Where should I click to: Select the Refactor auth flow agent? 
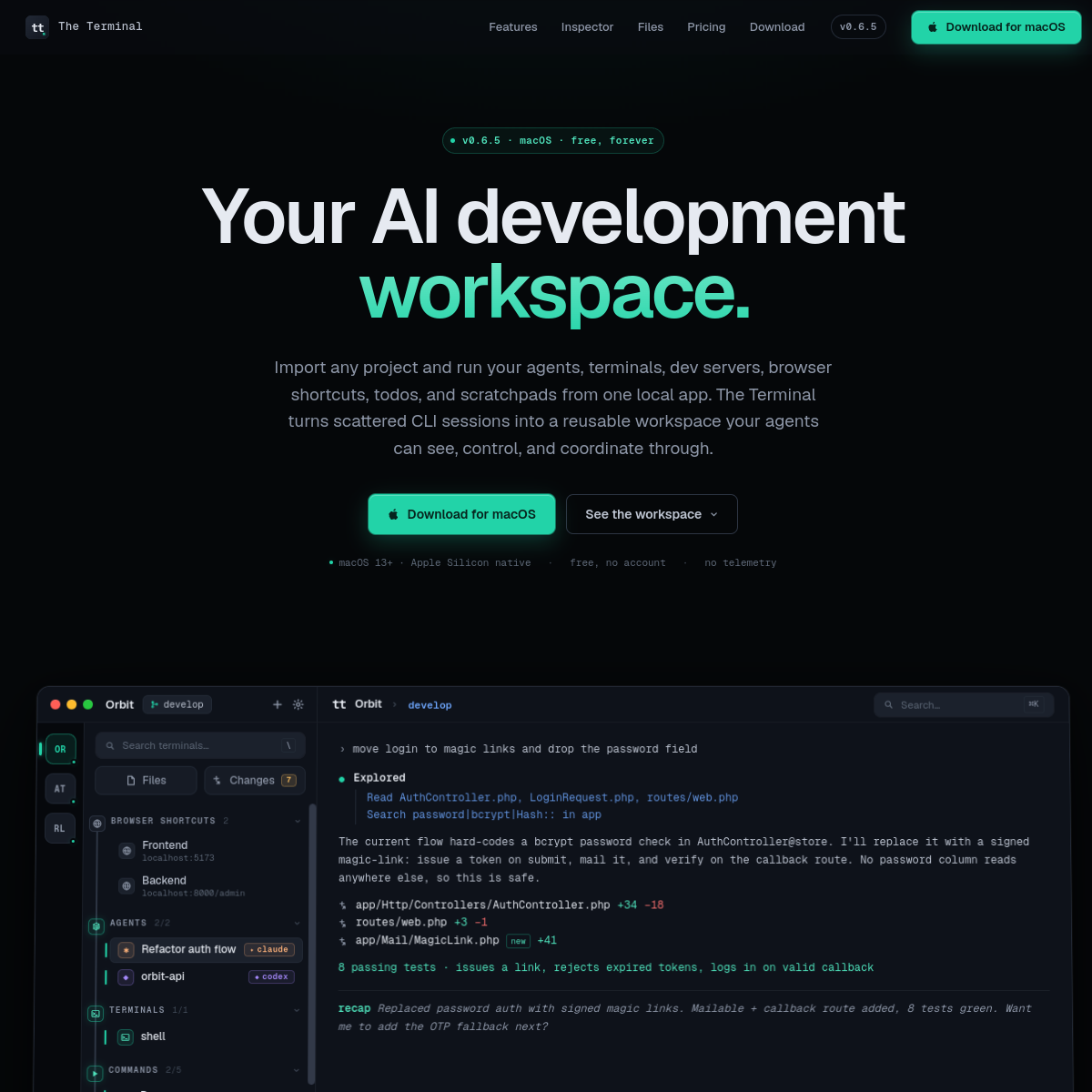[206, 949]
